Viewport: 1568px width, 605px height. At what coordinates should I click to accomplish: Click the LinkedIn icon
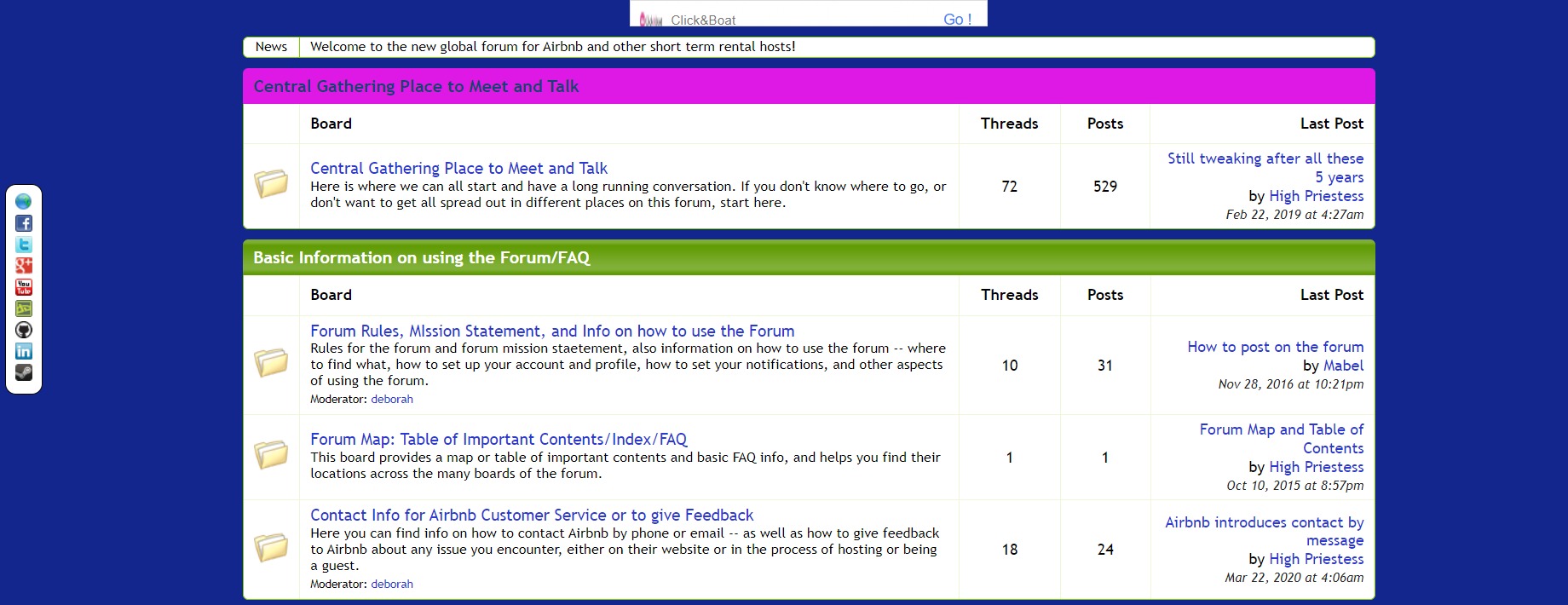click(24, 351)
